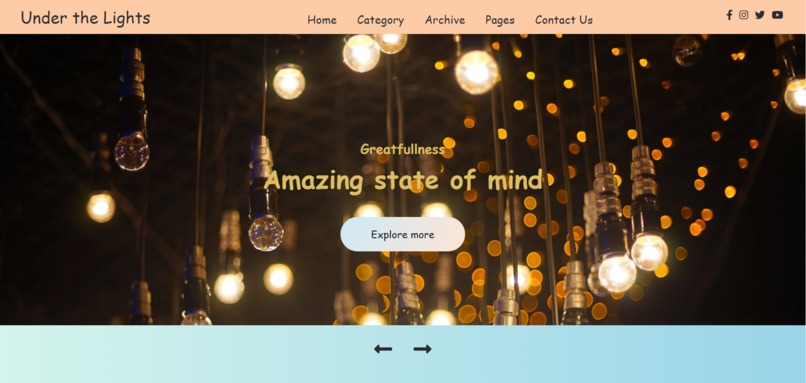Expand the Pages navigation menu
This screenshot has height=383, width=806.
[500, 21]
